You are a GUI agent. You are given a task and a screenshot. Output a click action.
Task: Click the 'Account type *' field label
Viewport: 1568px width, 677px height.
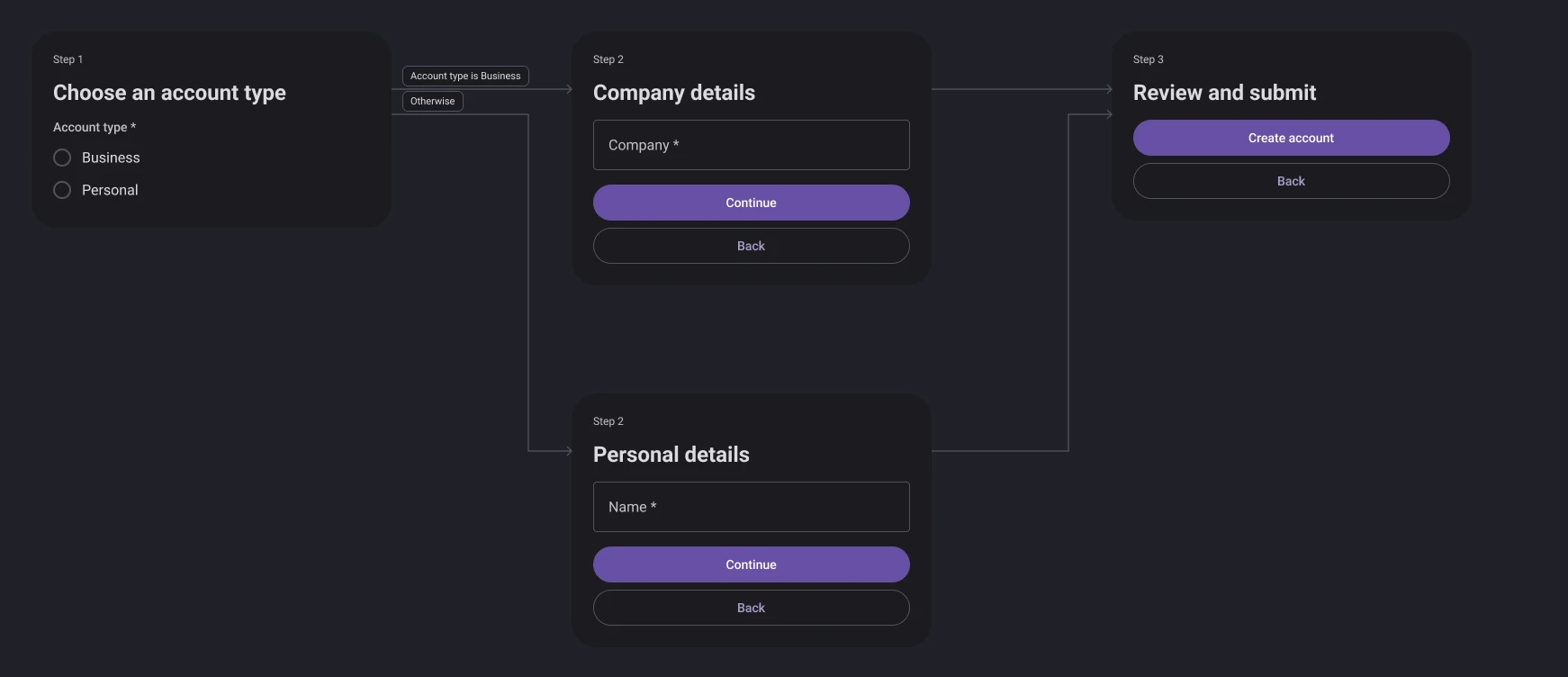(95, 127)
